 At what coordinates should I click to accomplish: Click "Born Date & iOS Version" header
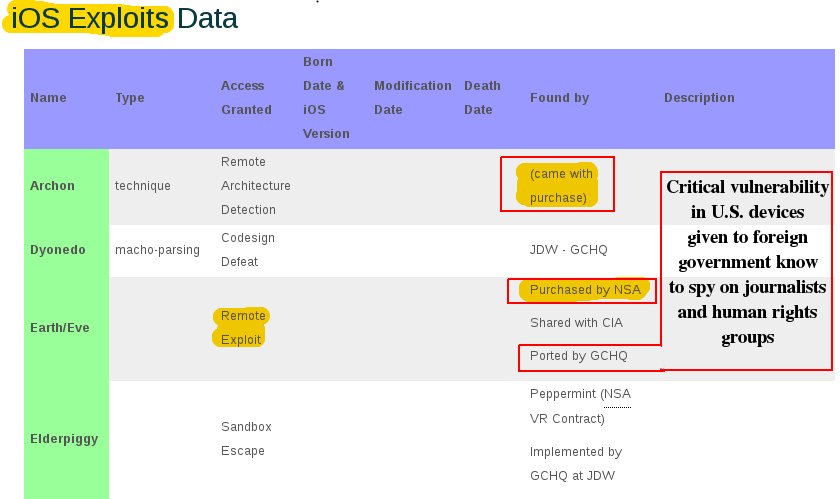[x=326, y=98]
